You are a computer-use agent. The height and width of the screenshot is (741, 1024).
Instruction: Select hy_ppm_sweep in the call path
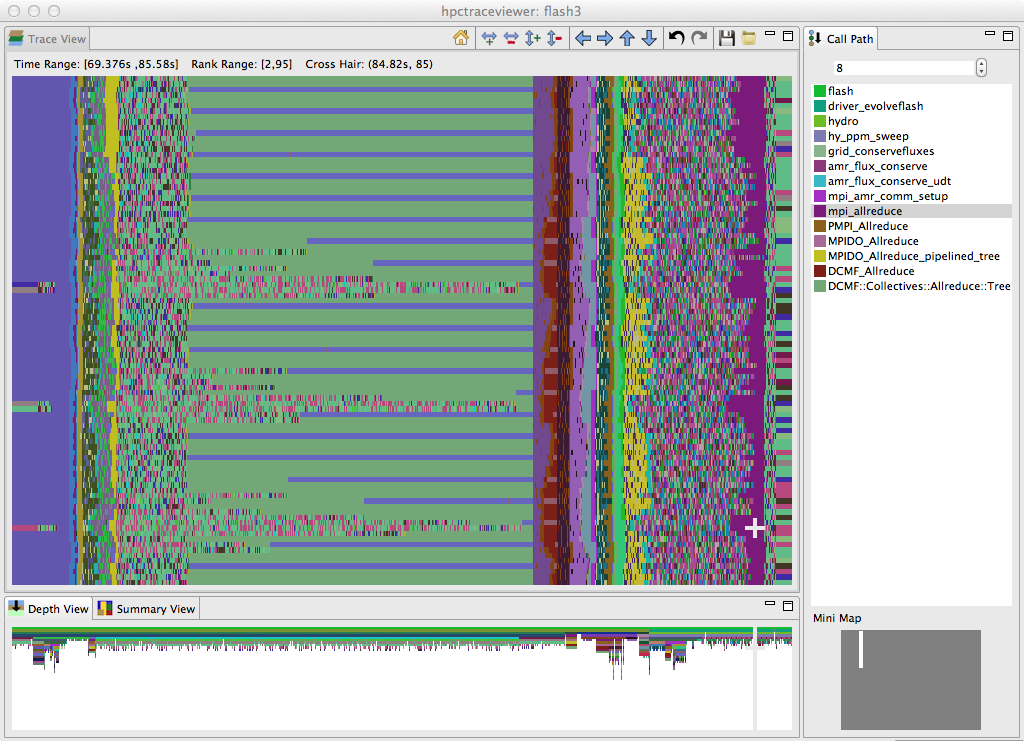[x=868, y=136]
